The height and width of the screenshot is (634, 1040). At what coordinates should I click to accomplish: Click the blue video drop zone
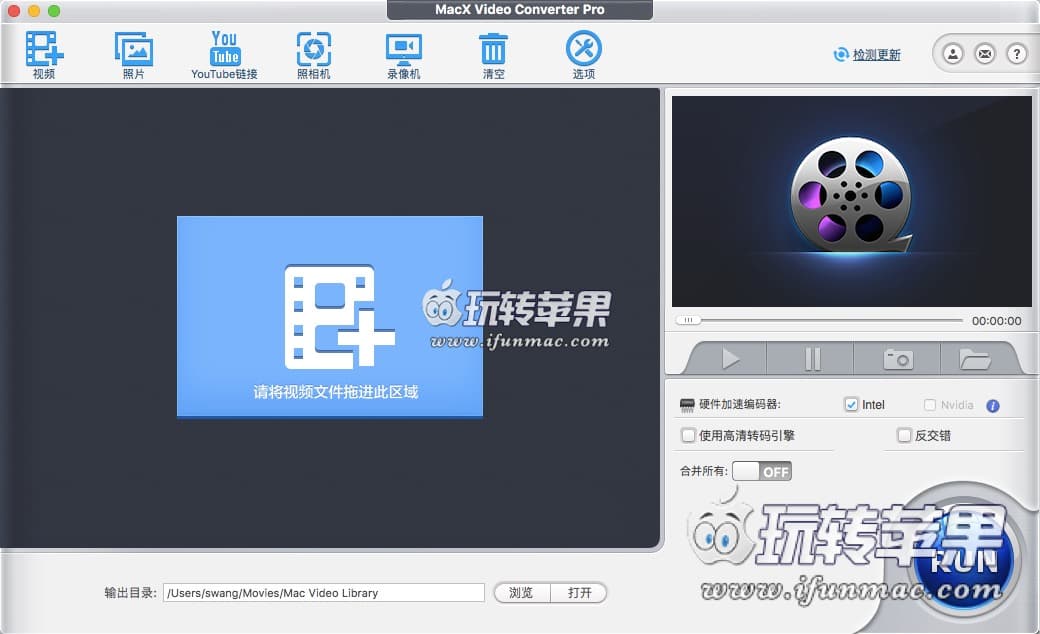pyautogui.click(x=330, y=316)
